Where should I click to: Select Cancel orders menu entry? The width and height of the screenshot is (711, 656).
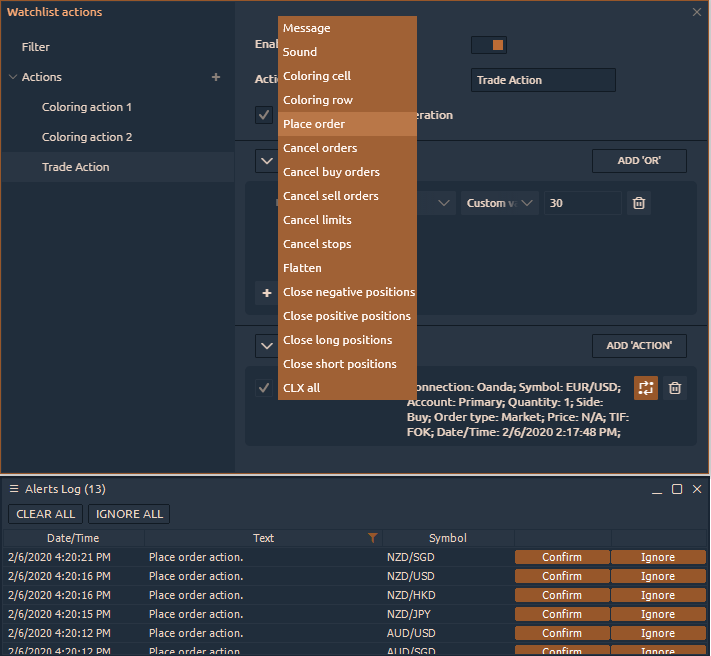pos(347,148)
